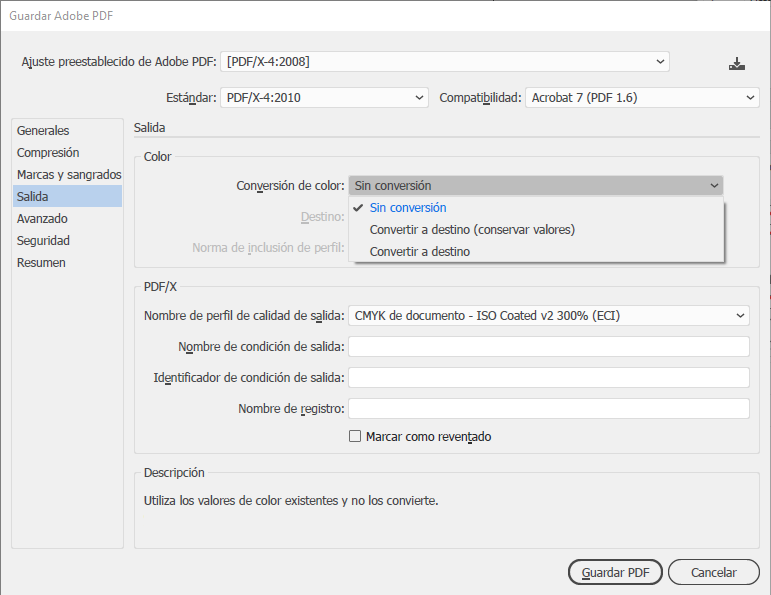Focus the Nombre de registro field
This screenshot has height=595, width=771.
549,408
